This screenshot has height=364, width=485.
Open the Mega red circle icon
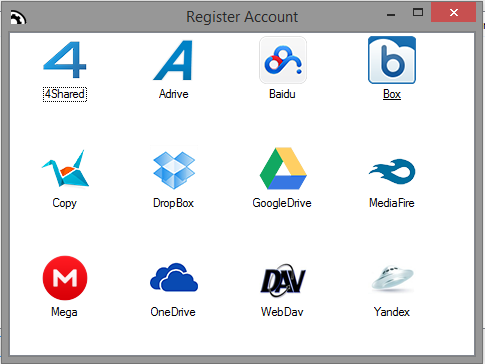65,278
